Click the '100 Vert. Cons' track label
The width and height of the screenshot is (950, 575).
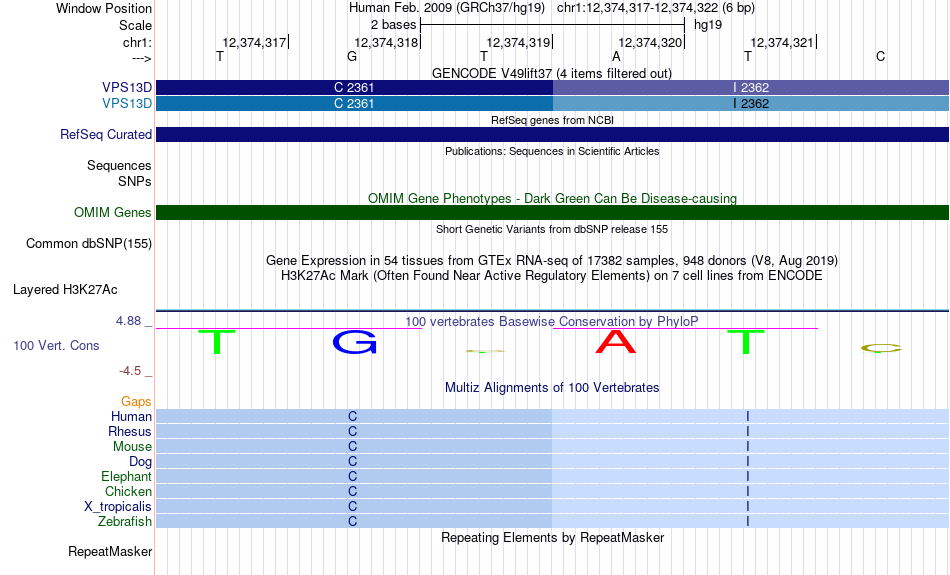click(56, 345)
